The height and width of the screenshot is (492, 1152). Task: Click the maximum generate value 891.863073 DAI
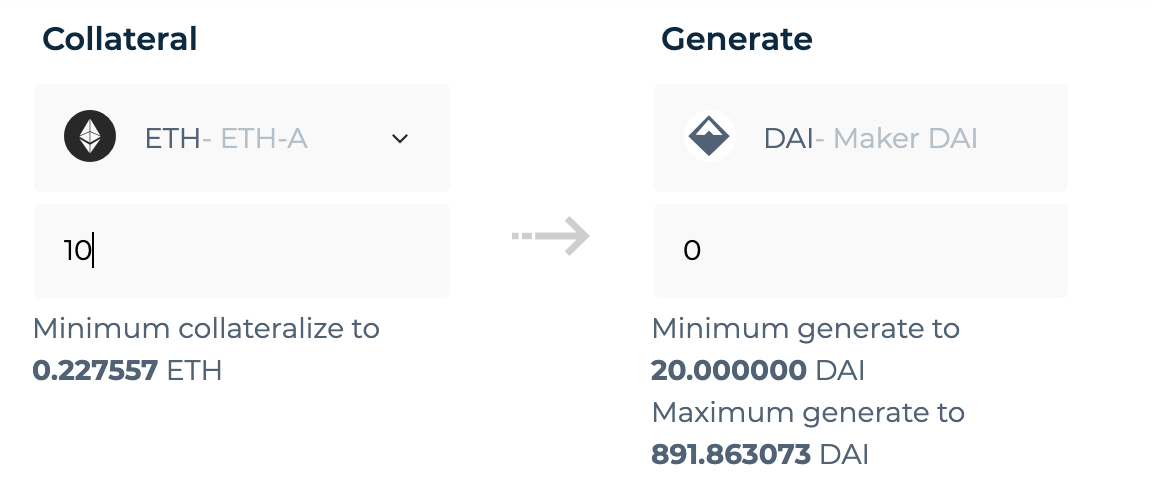760,455
